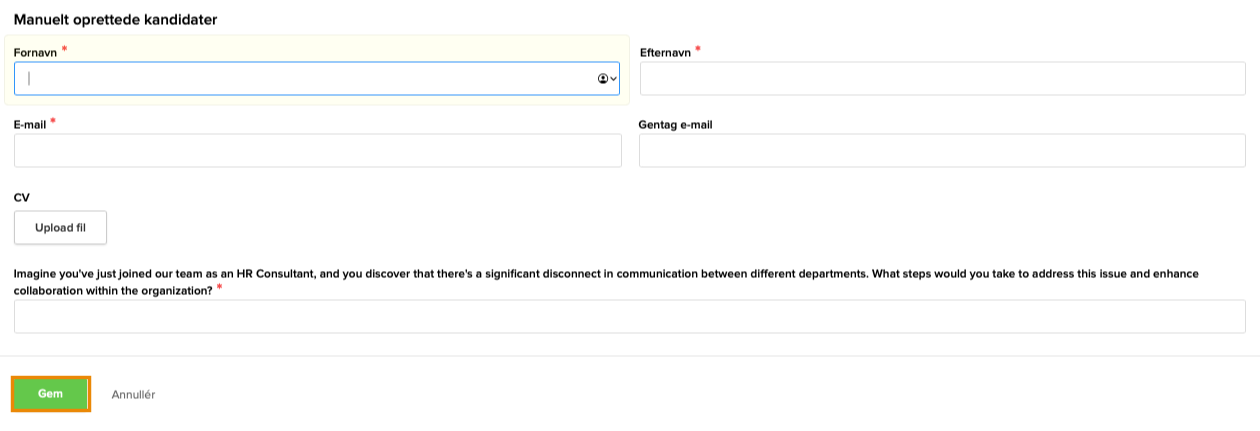Click the red asterisk after the question text

[x=219, y=288]
